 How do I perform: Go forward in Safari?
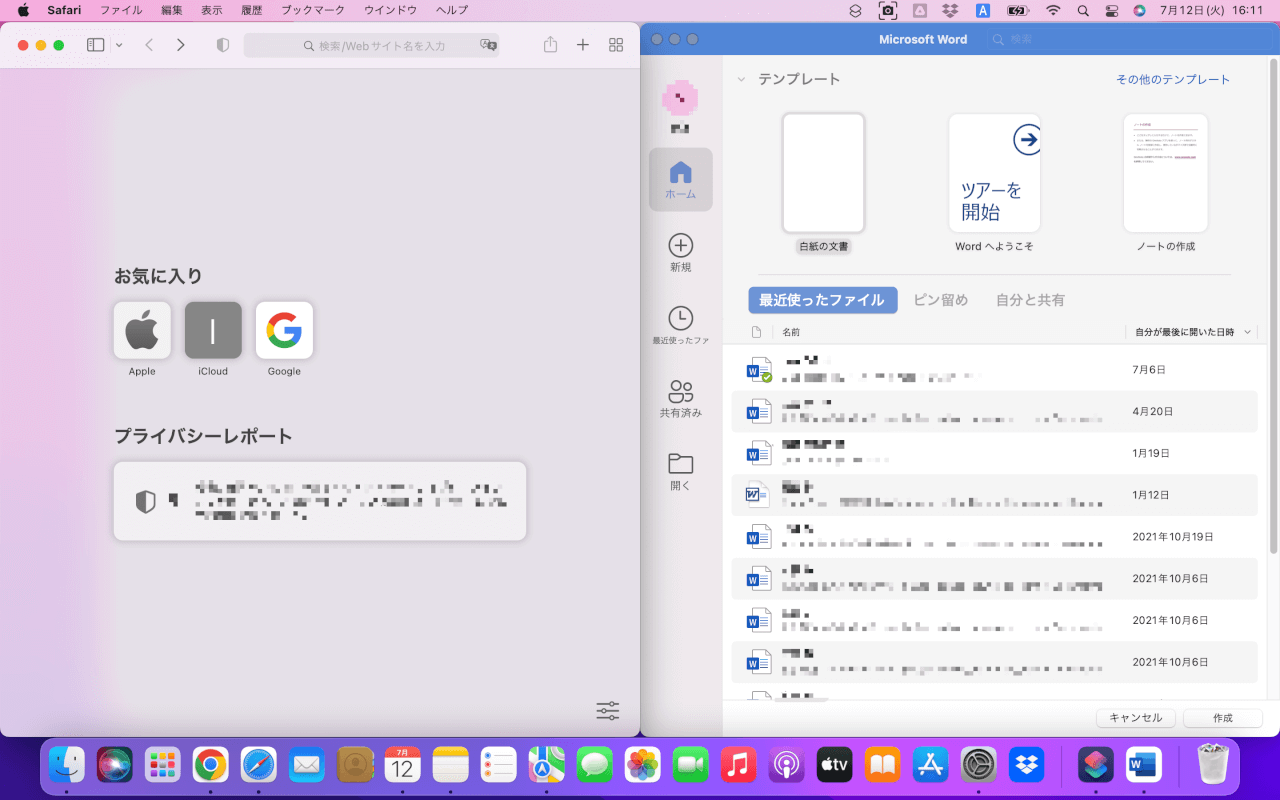coord(180,45)
